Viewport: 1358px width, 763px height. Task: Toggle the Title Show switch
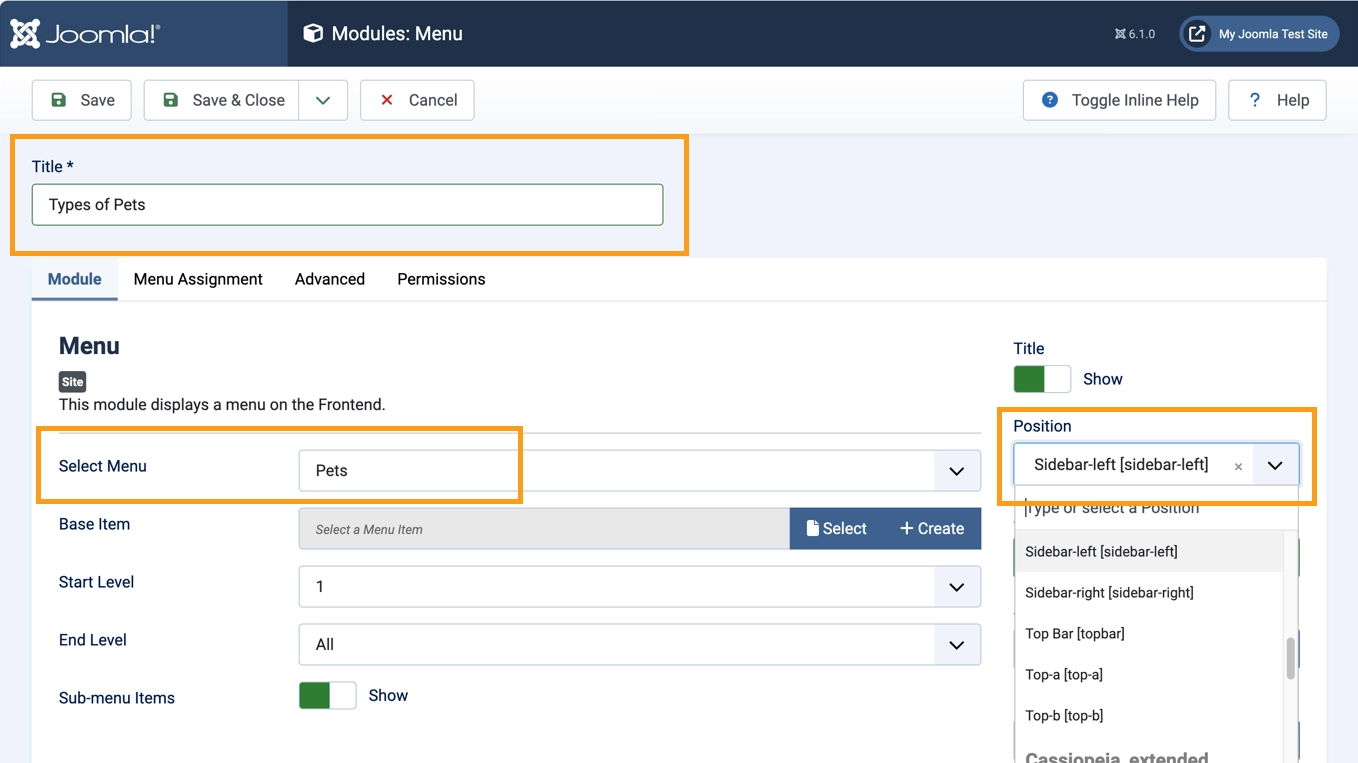[x=1042, y=379]
